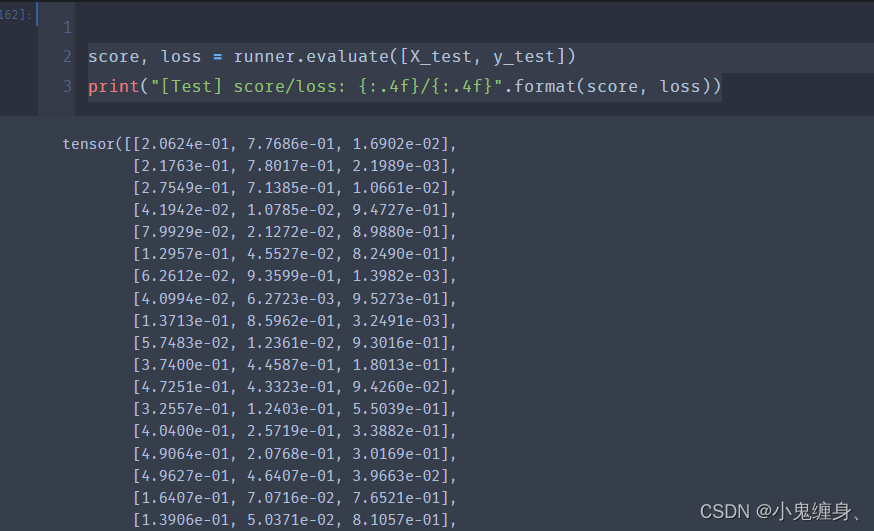Click the value 8.5962e-01 in output
The image size is (874, 531).
click(x=291, y=321)
